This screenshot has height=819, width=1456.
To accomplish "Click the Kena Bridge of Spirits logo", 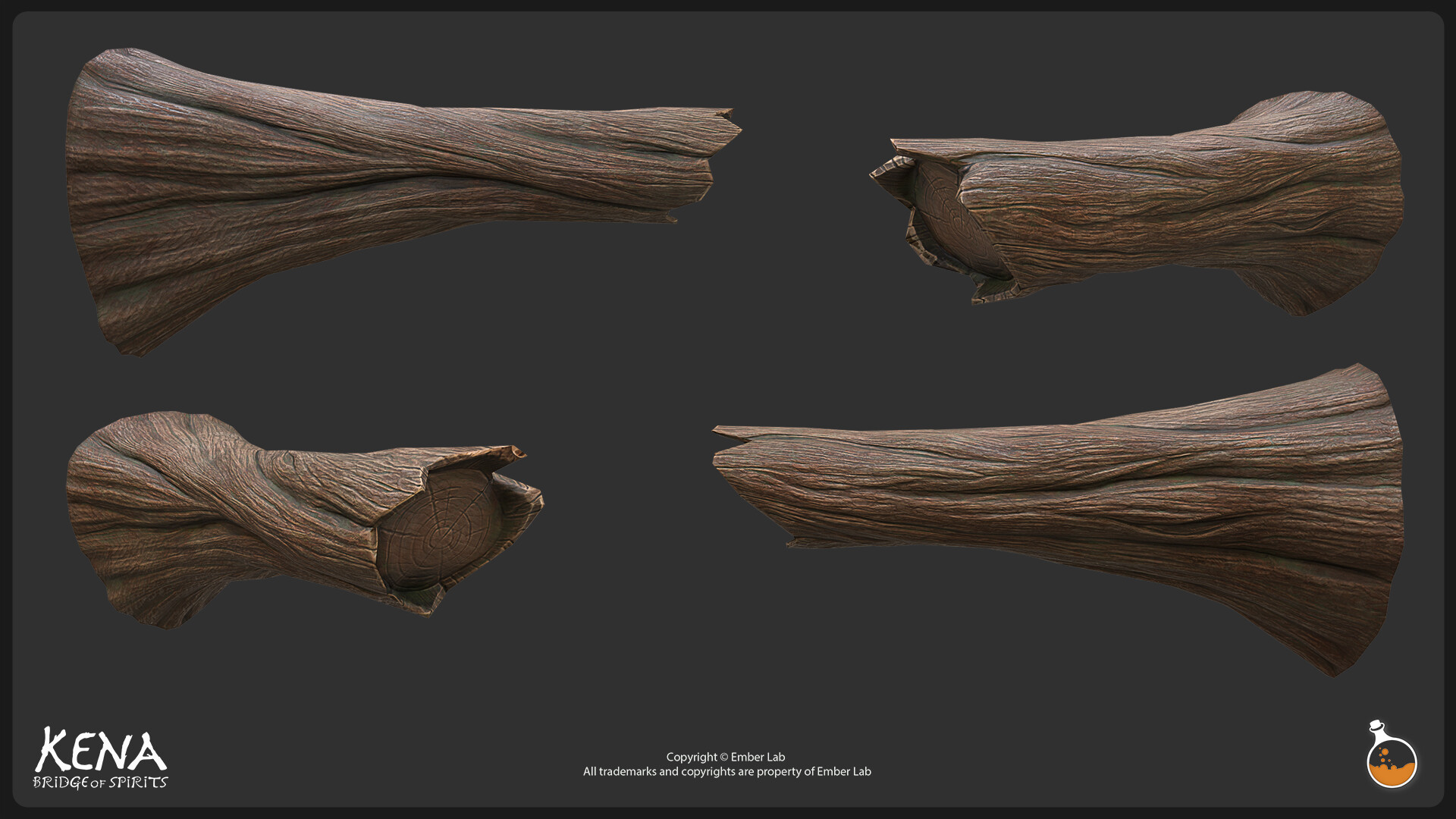I will (x=100, y=758).
